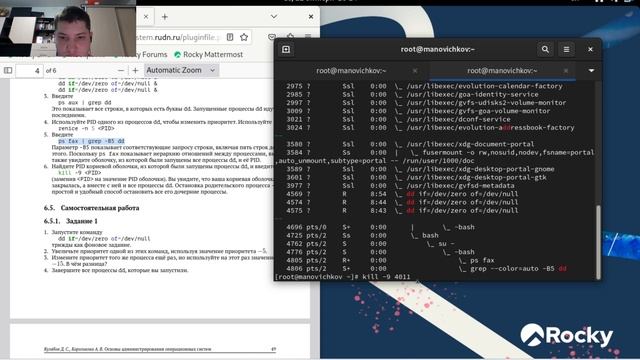Viewport: 640px width, 360px height.
Task: Click the 'renice -n 5 <PID>' command text
Action: click(86, 128)
